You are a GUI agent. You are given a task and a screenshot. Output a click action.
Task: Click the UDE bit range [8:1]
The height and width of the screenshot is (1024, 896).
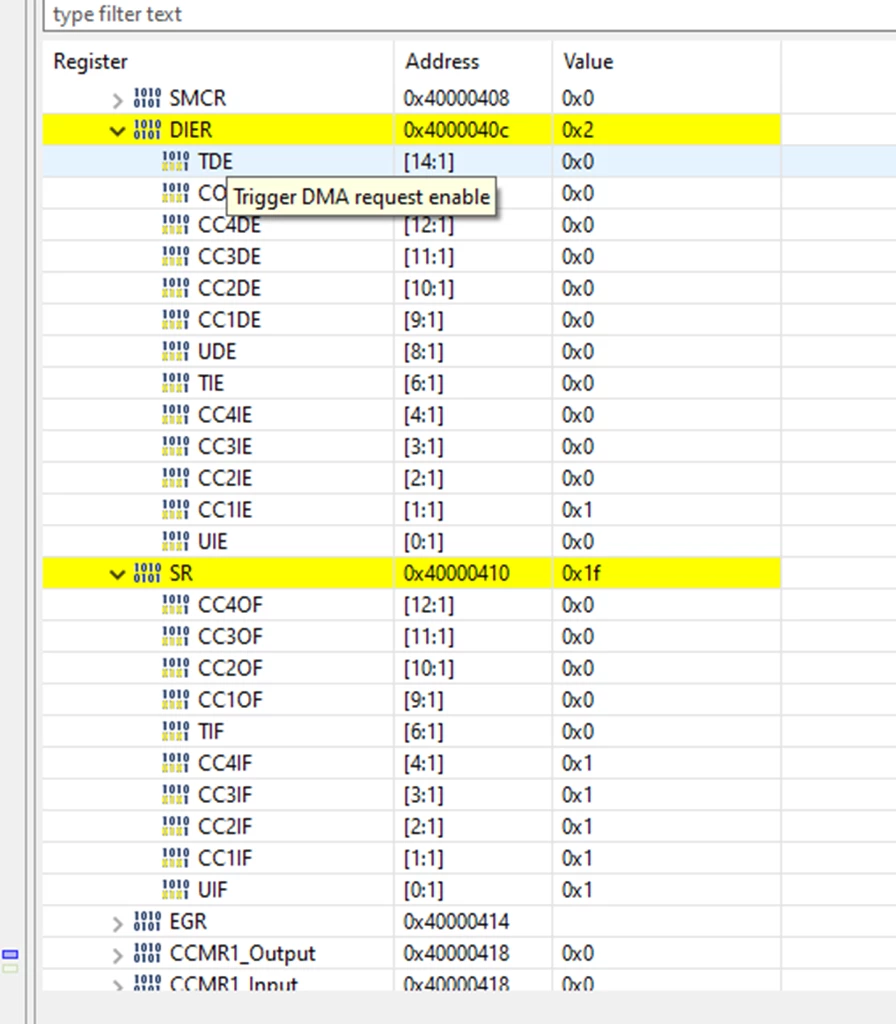tap(423, 351)
